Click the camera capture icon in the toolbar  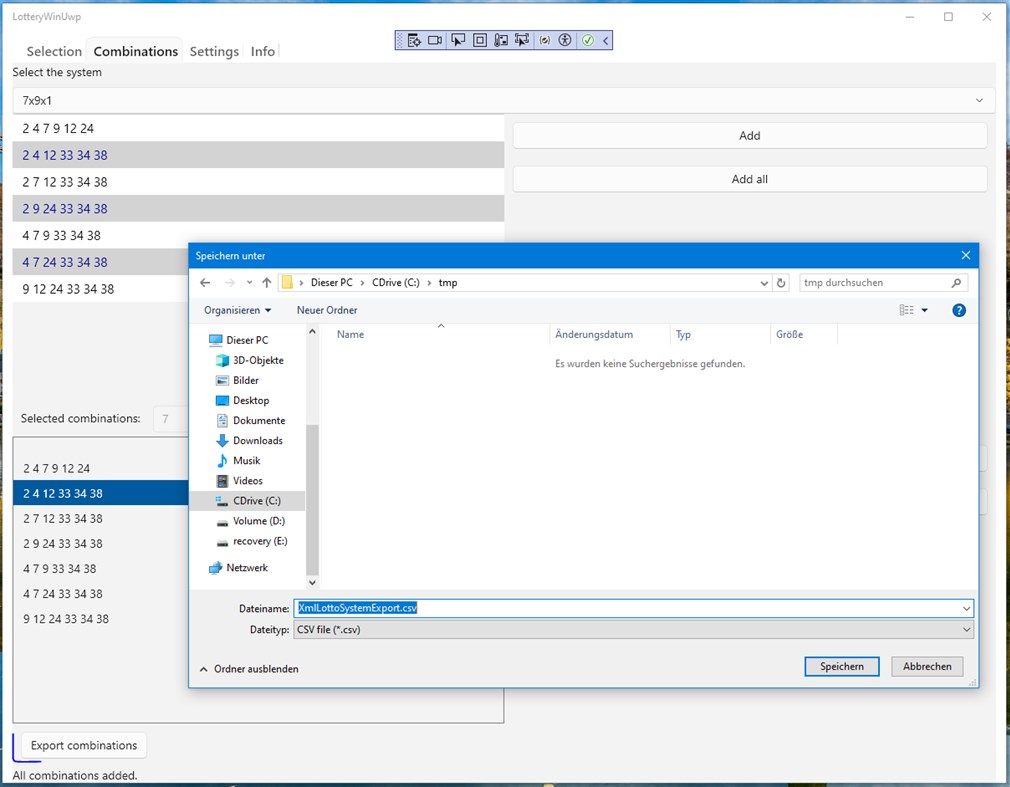point(435,40)
